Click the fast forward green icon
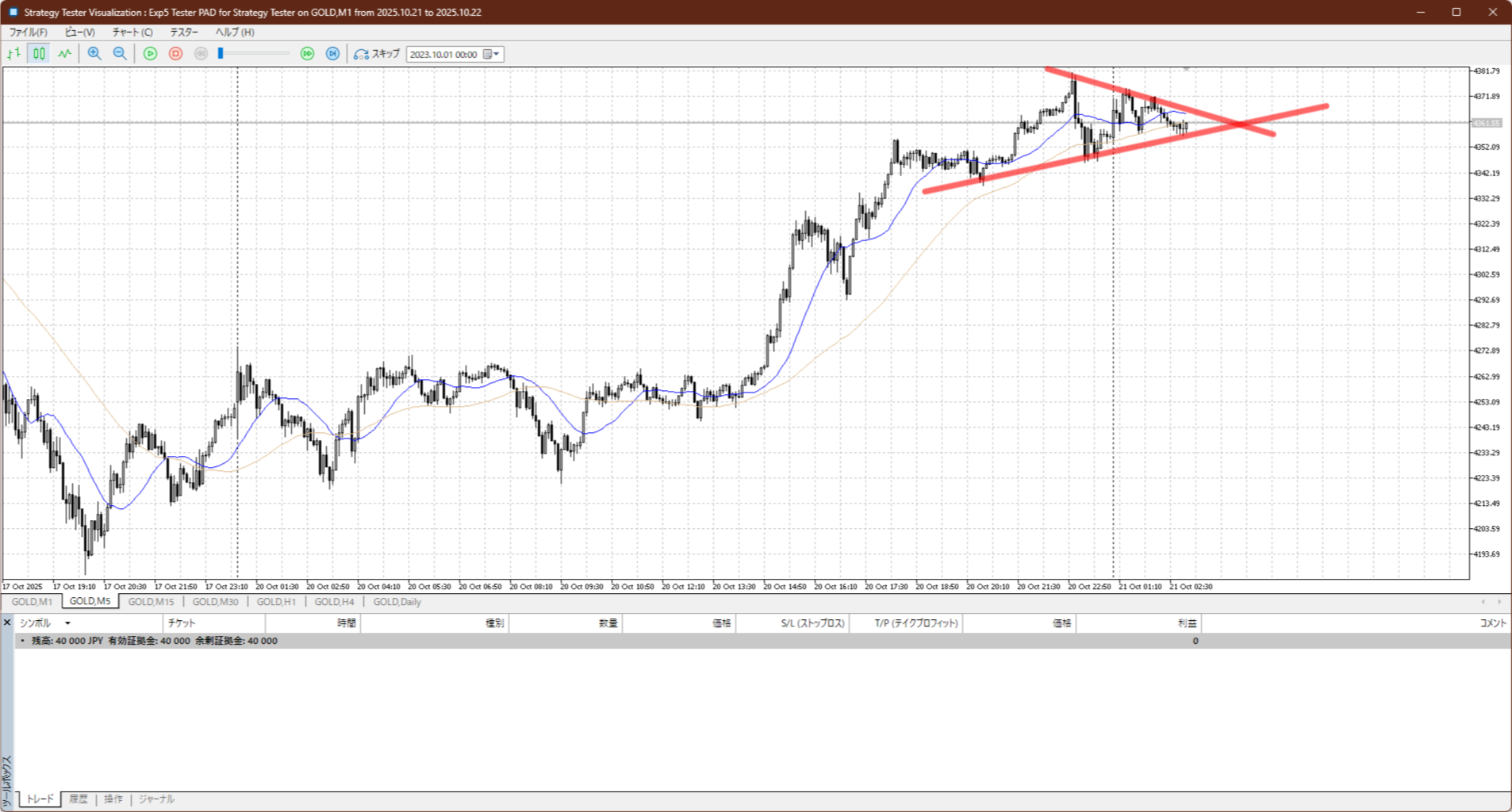Screen dimensions: 1512x812 [x=307, y=54]
